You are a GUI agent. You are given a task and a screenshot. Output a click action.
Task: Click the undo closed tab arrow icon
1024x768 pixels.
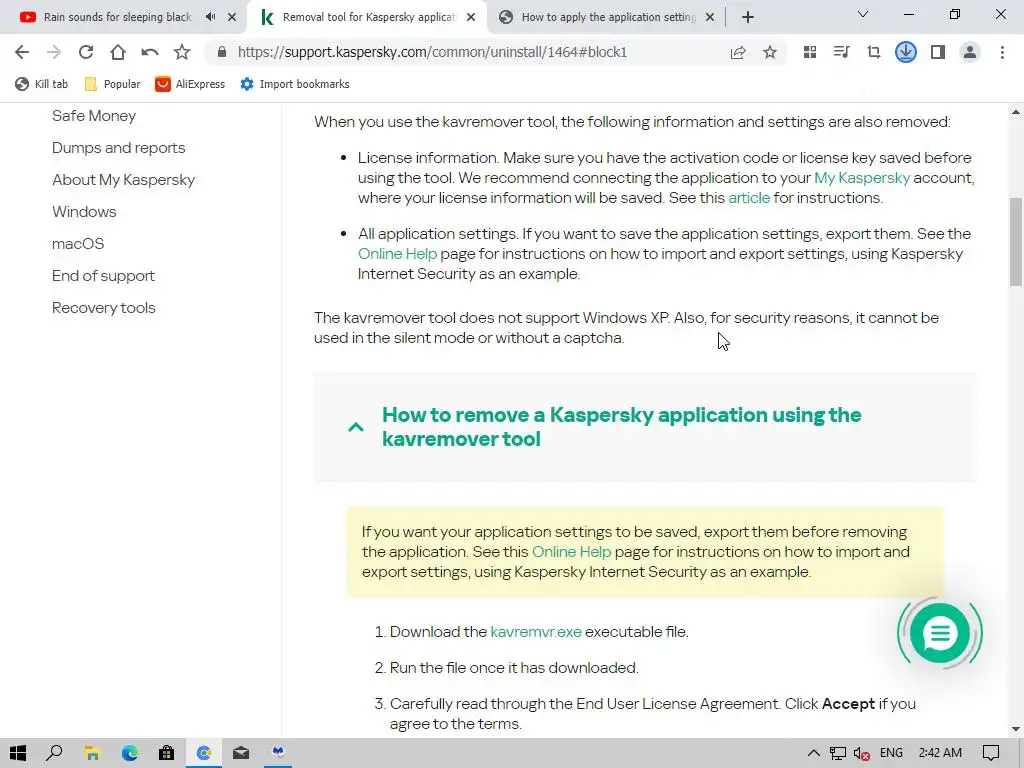coord(150,52)
